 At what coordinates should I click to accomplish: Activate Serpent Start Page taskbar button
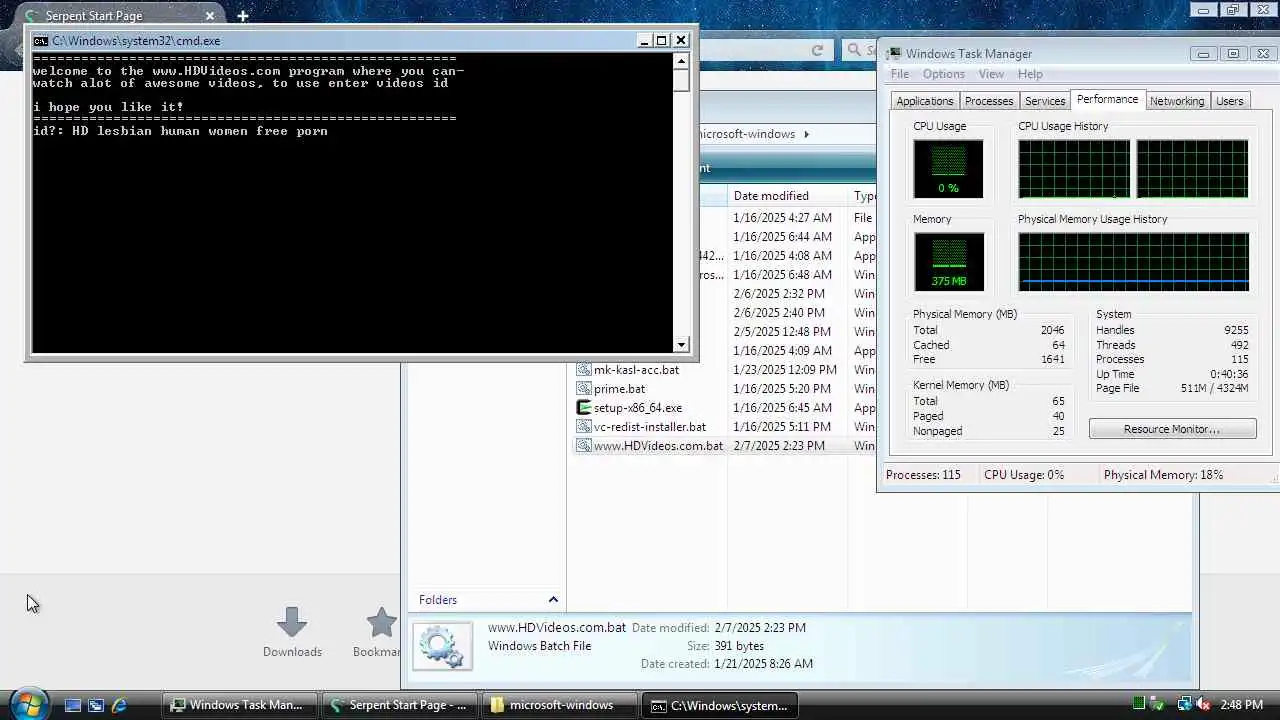[400, 705]
